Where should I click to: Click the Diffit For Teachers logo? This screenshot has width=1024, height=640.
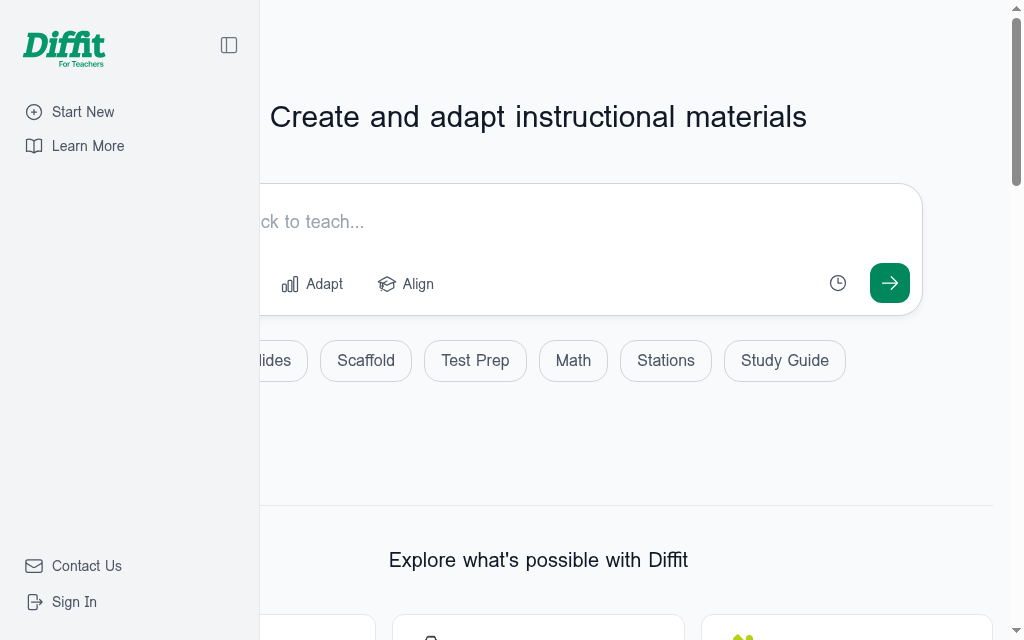tap(64, 50)
